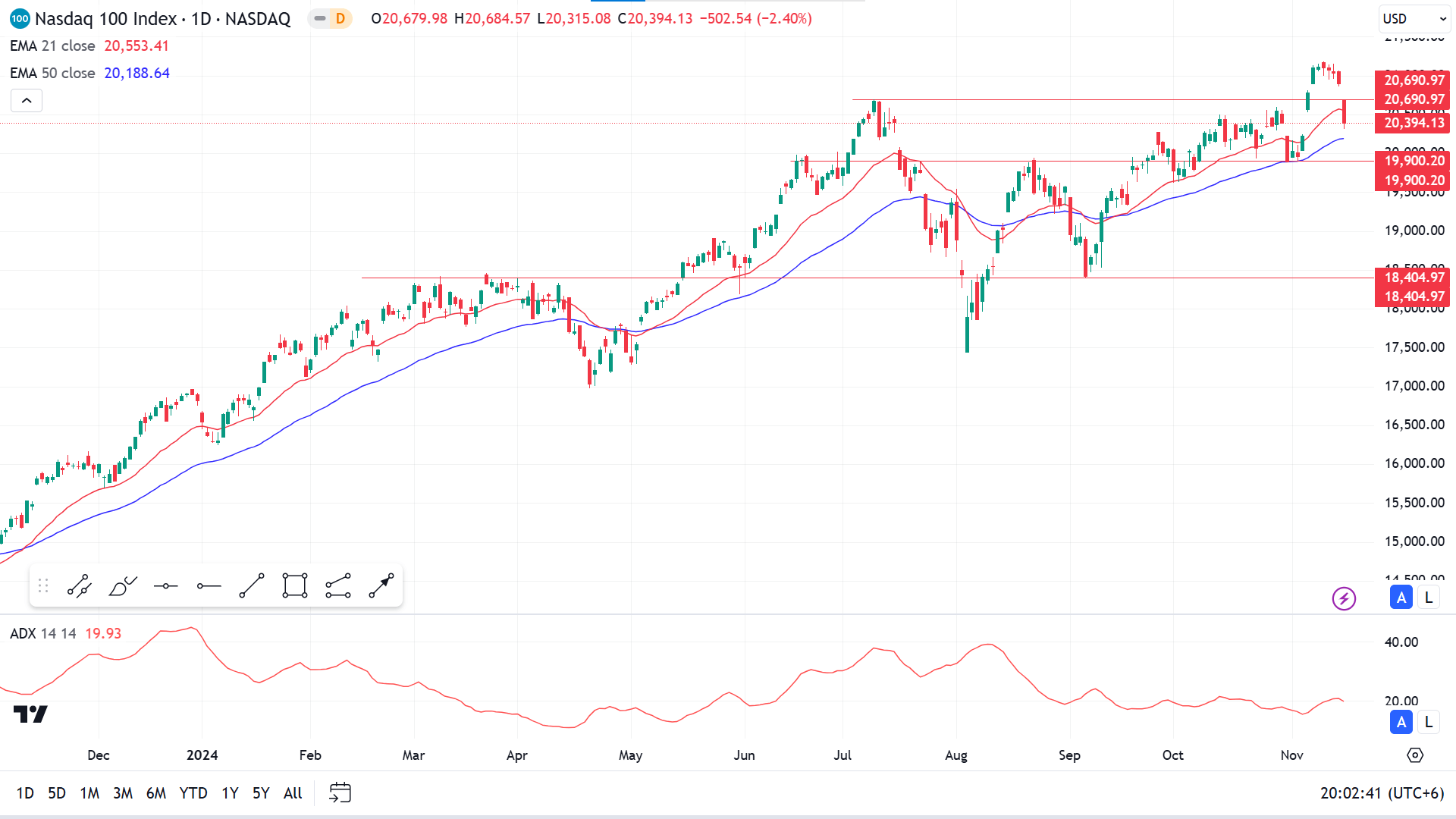Click the 20,394.13 current price label

1412,123
